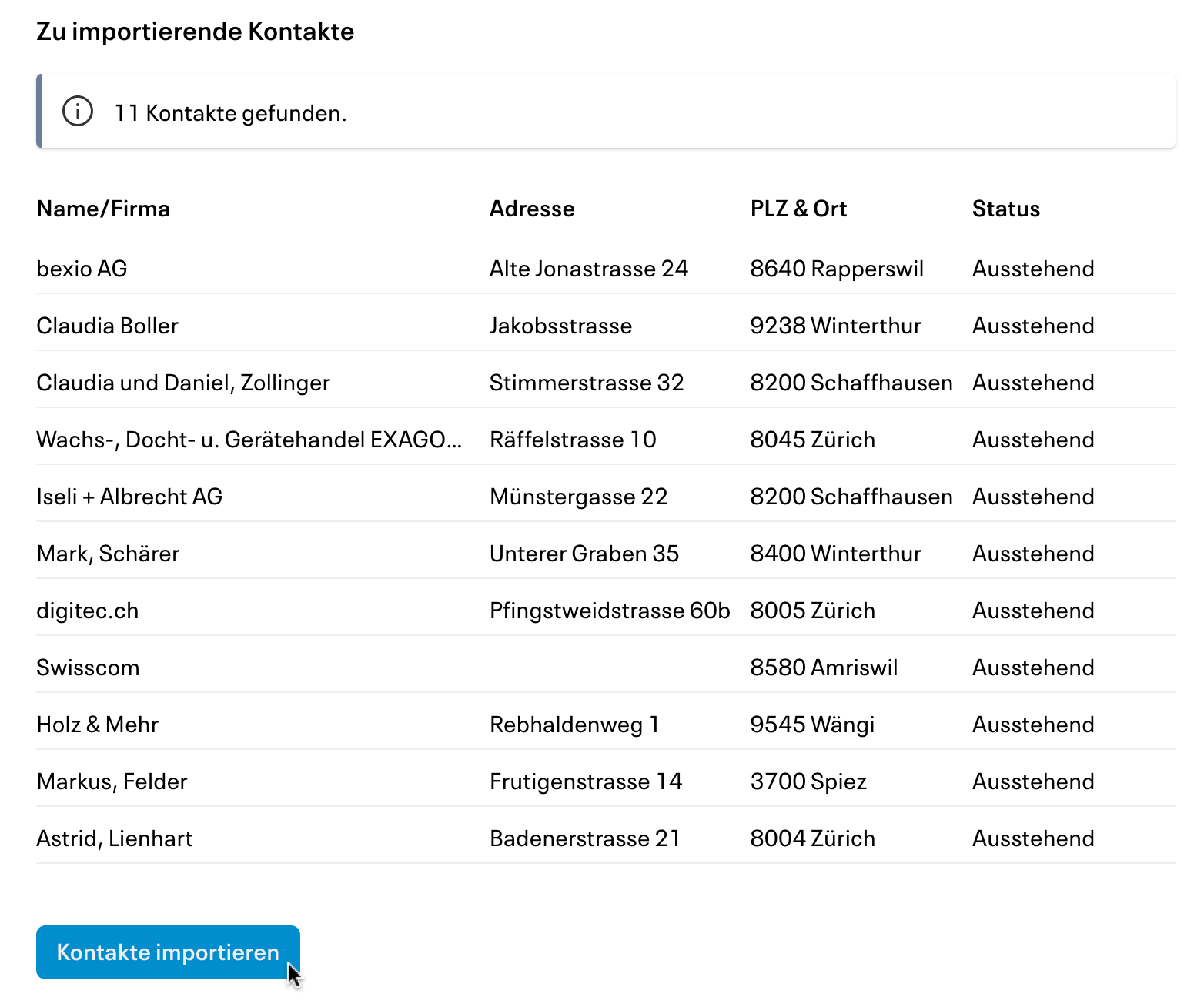This screenshot has width=1204, height=1004.
Task: Click the Ausstehend status of digitec.ch
Action: [1033, 610]
